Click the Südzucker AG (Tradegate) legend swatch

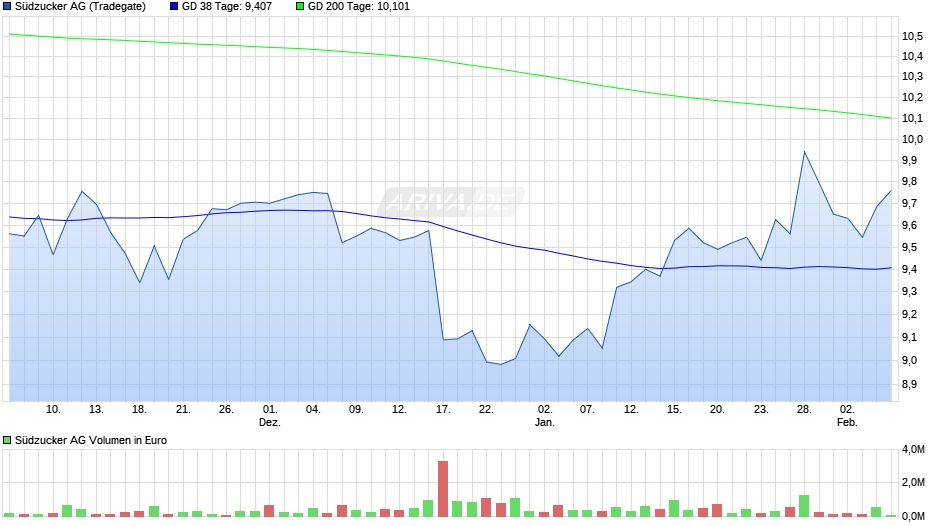(x=7, y=7)
